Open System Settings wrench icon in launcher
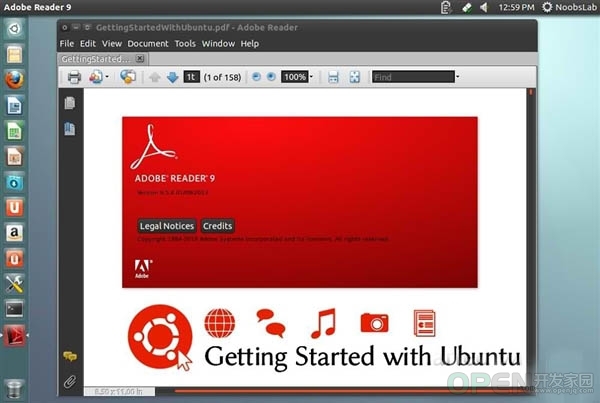Viewport: 600px width, 403px height. point(14,284)
